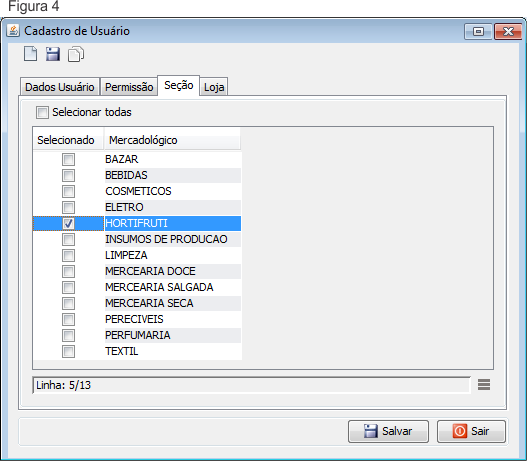Click the Sair button
The image size is (527, 461).
click(471, 431)
